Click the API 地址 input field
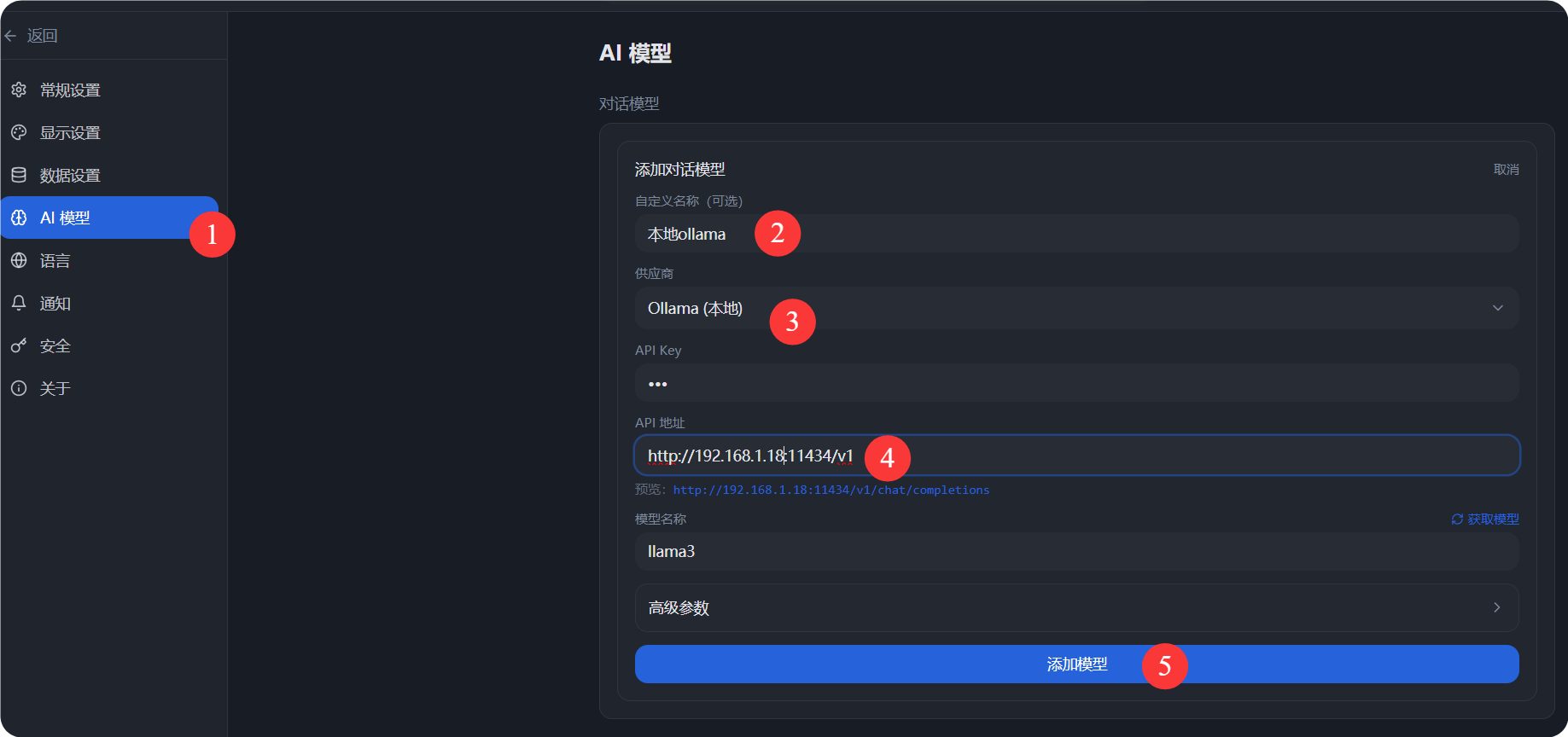This screenshot has width=1568, height=737. [x=1076, y=456]
